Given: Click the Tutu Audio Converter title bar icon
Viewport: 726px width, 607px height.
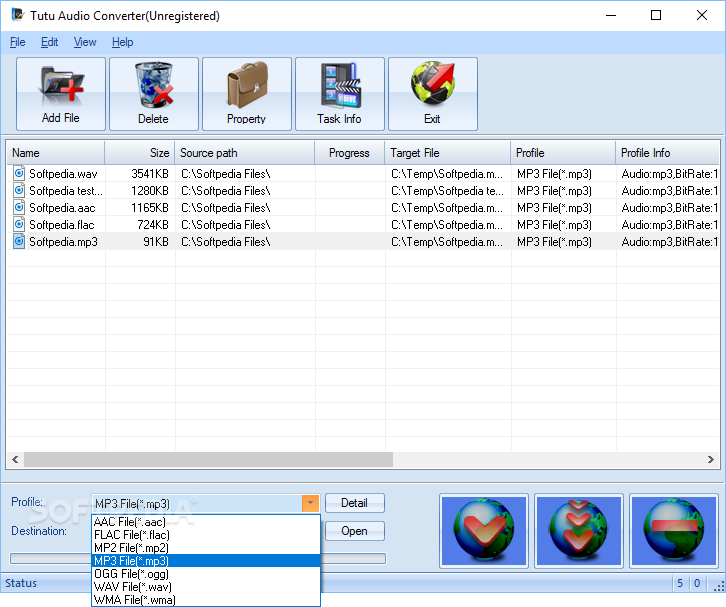Looking at the screenshot, I should pyautogui.click(x=18, y=15).
